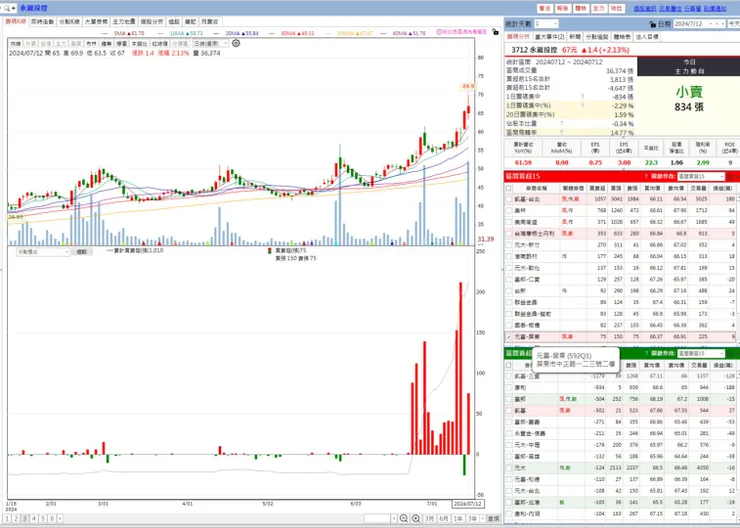Viewport: 740px width, 528px height.
Task: Zoom out the chart with minus magnifier
Action: tap(404, 519)
